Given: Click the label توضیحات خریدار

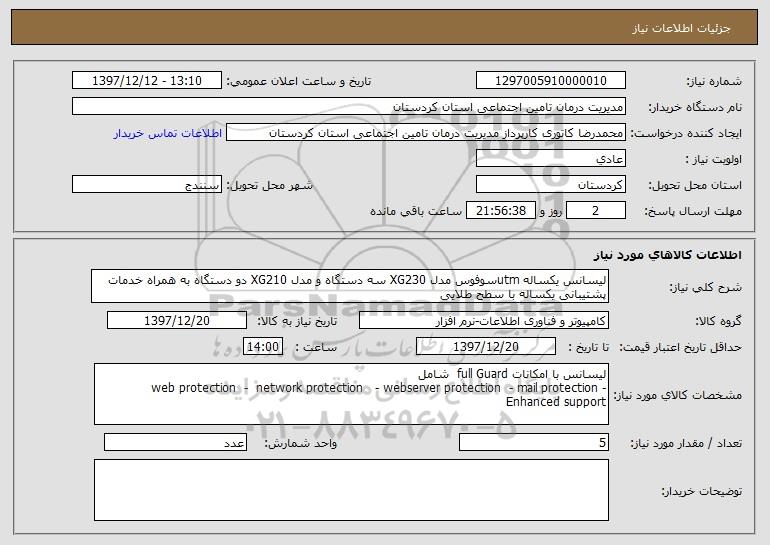Looking at the screenshot, I should [x=701, y=491].
